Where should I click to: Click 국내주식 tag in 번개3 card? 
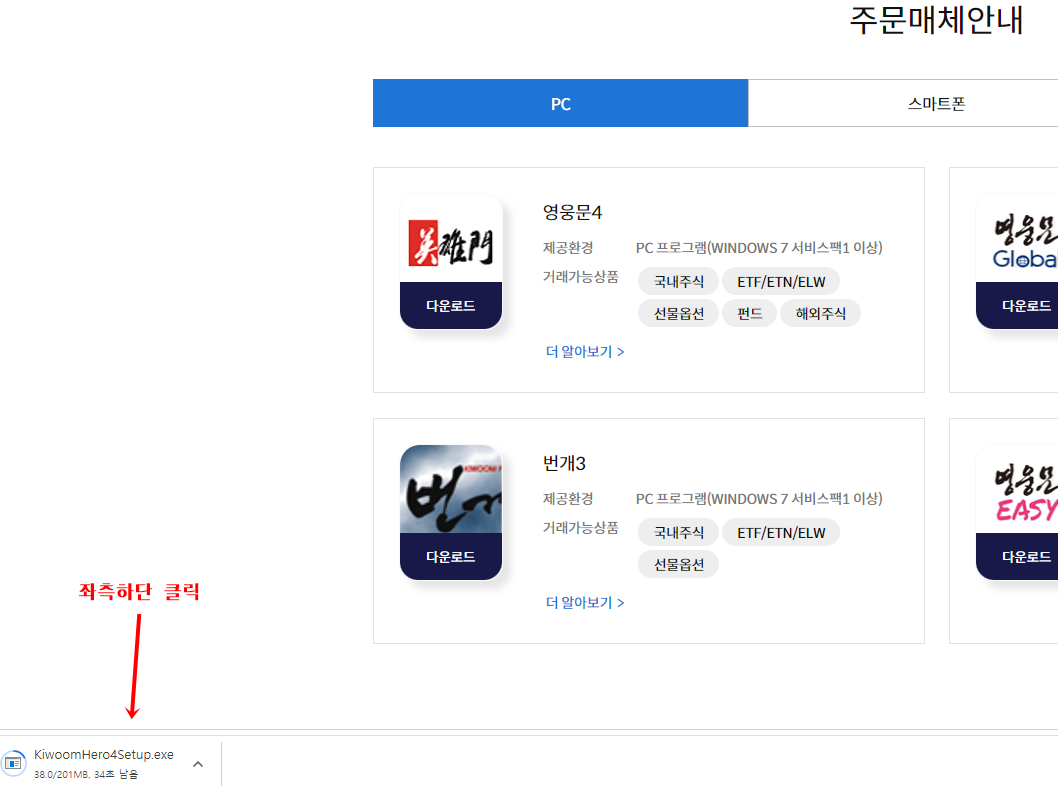click(679, 532)
